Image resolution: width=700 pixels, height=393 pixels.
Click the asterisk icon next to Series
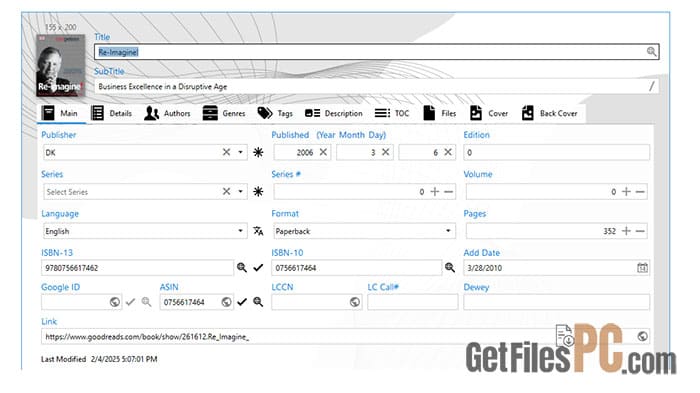tap(258, 192)
